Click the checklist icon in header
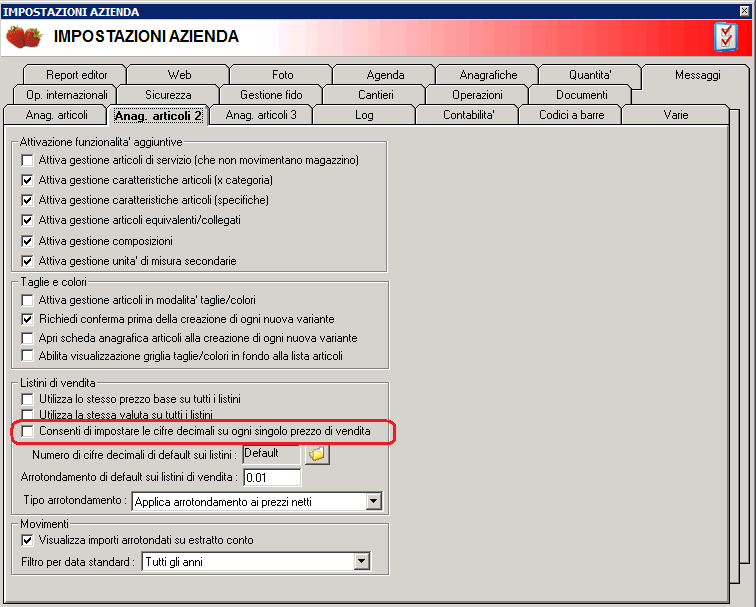756x607 pixels. coord(726,37)
